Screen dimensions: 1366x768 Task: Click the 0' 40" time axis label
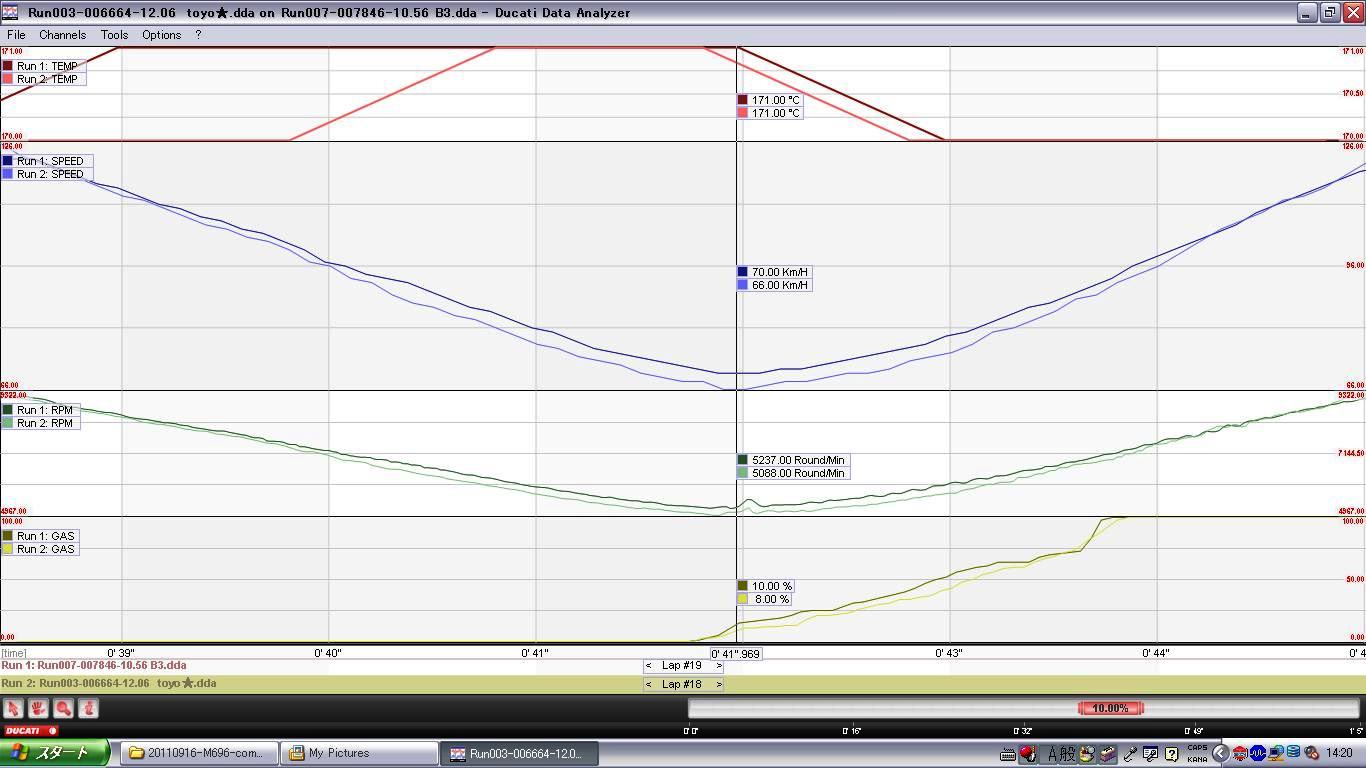coord(328,653)
